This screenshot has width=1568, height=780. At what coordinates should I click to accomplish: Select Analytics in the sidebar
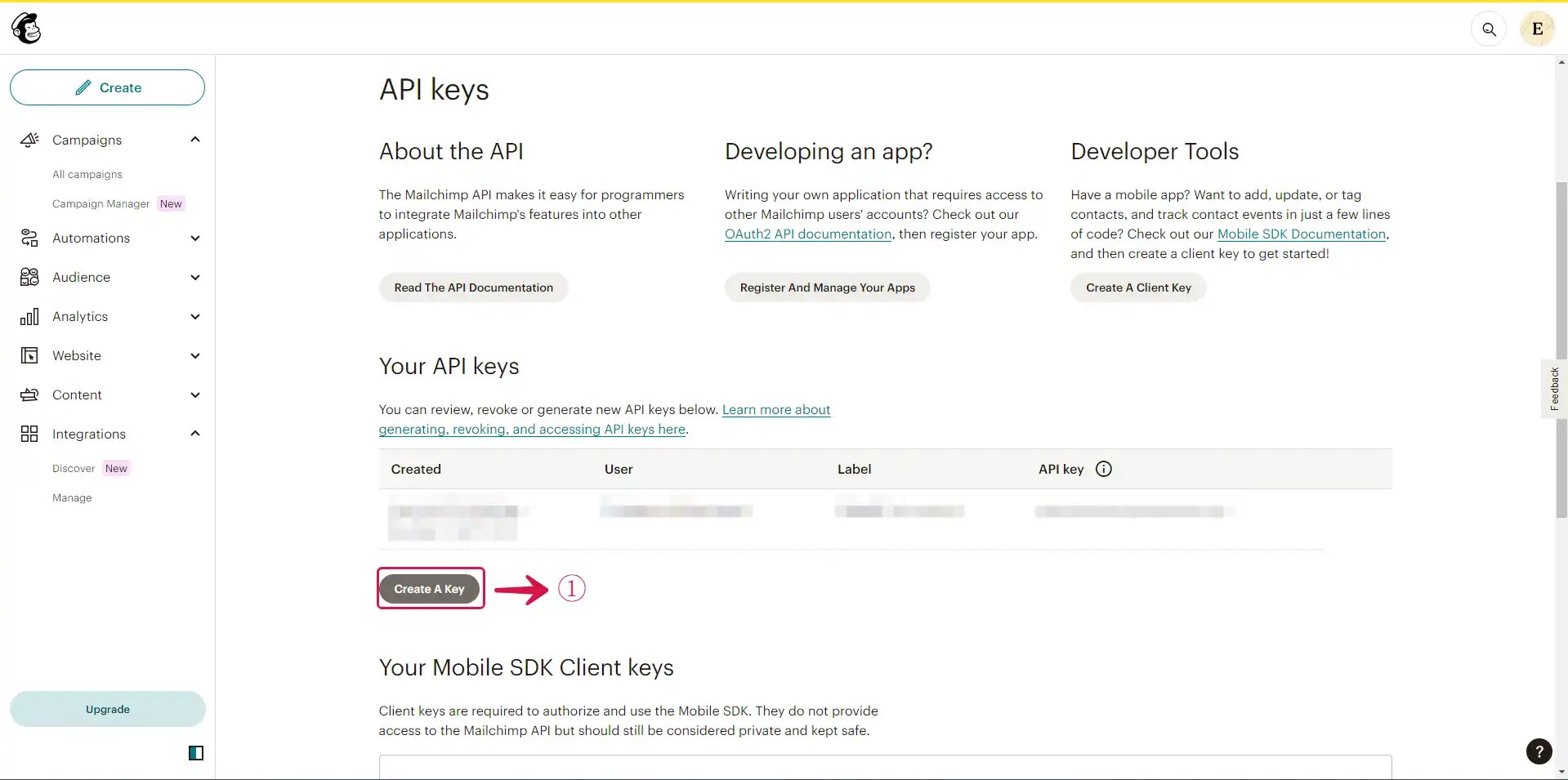click(x=80, y=316)
